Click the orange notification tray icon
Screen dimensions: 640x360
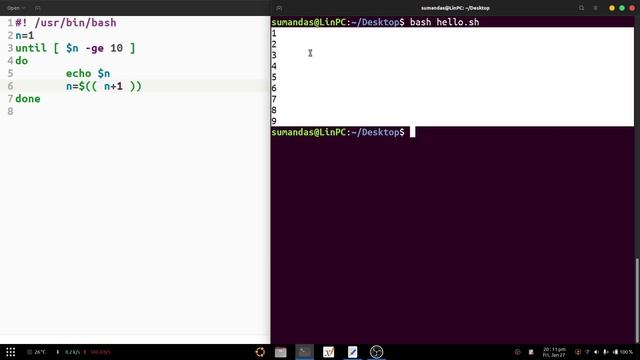click(578, 352)
